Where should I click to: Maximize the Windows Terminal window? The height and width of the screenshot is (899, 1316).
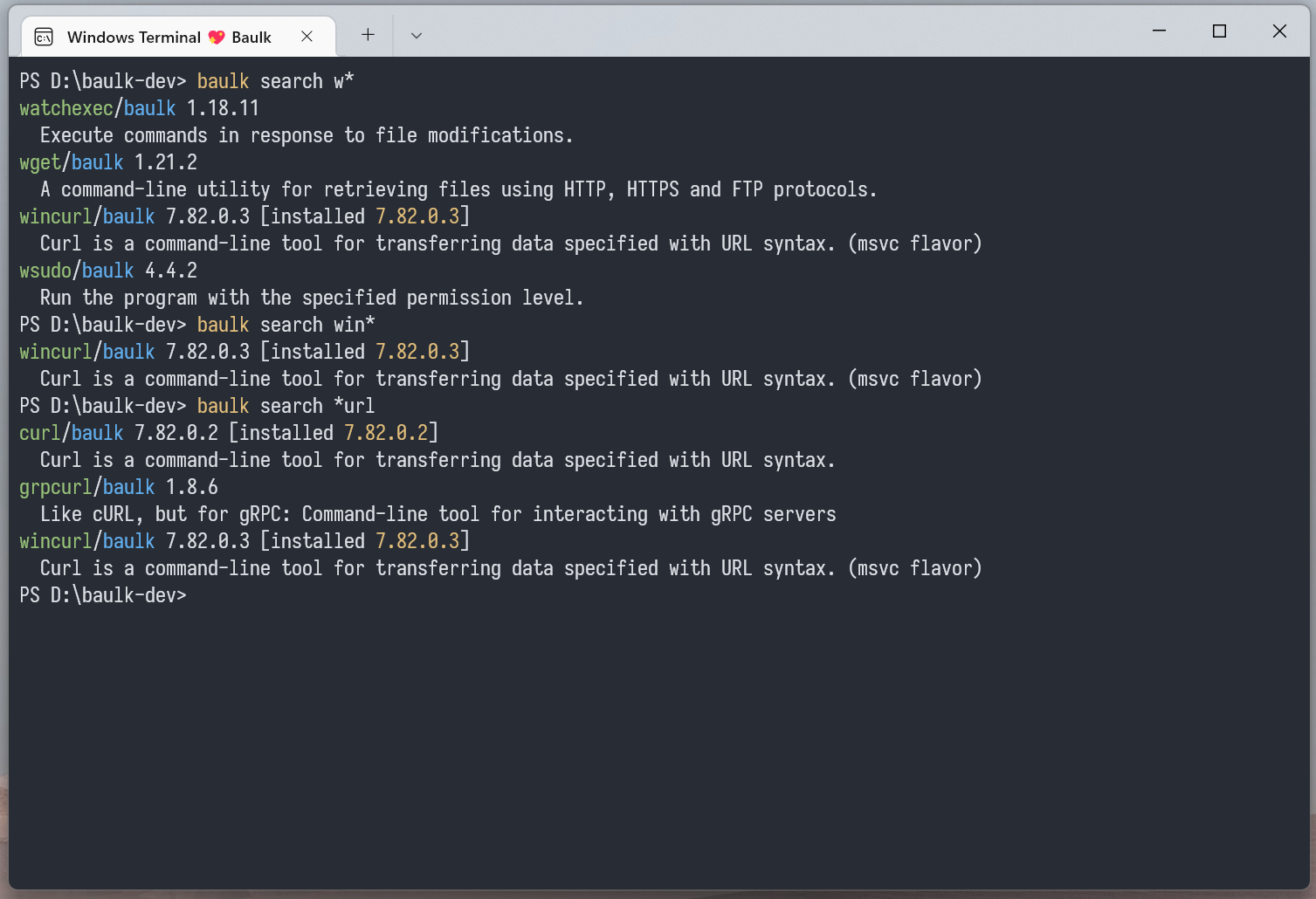(1220, 31)
